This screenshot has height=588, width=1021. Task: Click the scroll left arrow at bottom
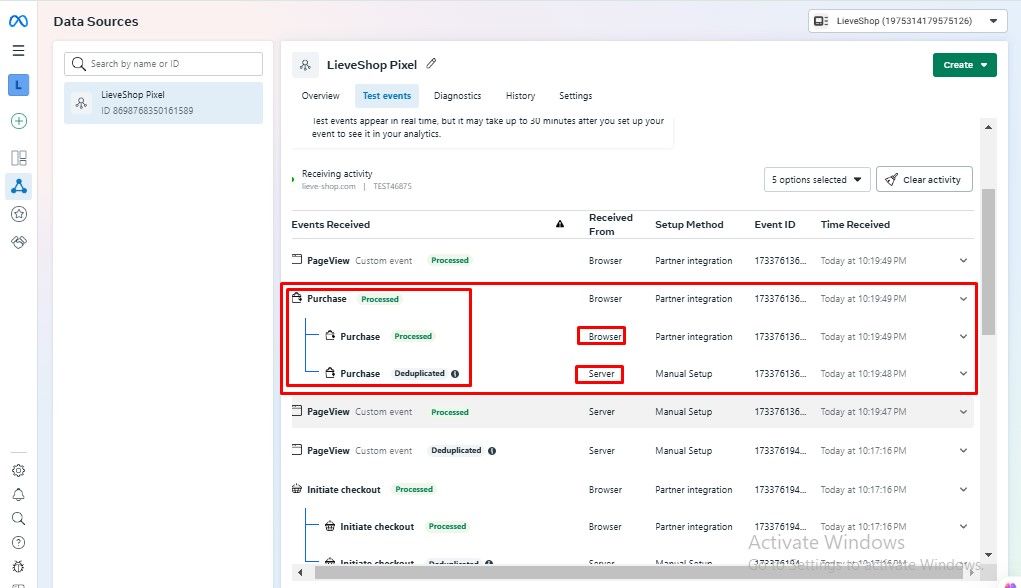pyautogui.click(x=300, y=573)
